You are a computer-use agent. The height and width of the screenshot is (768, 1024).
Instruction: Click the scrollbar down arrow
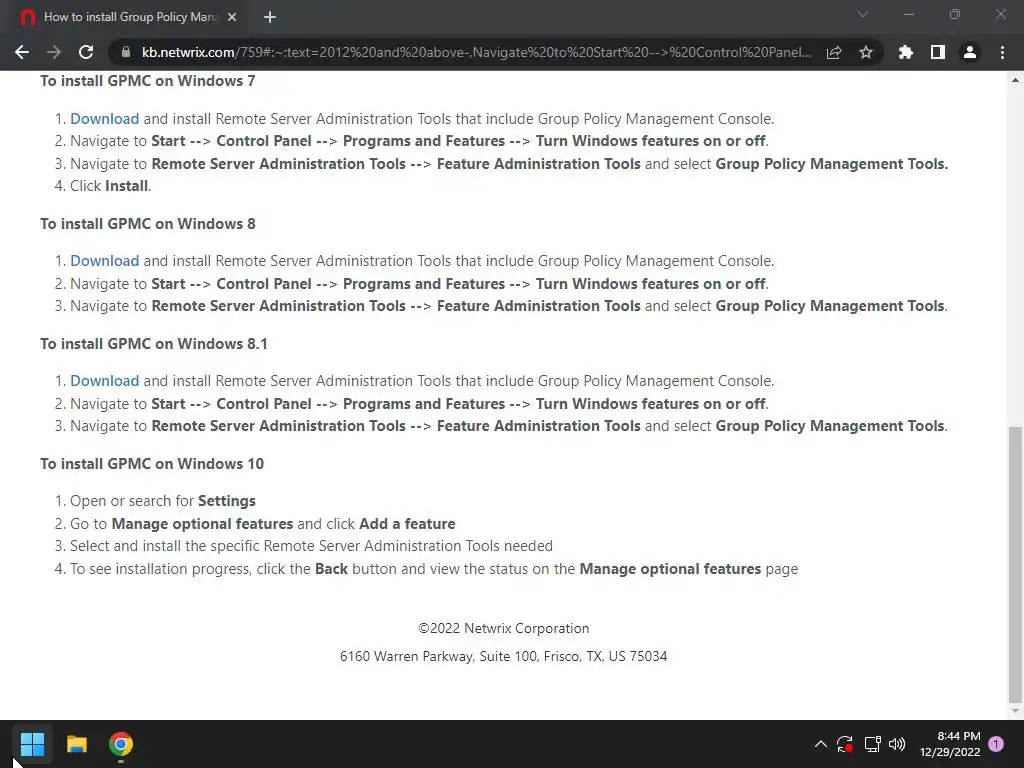pos(1015,711)
